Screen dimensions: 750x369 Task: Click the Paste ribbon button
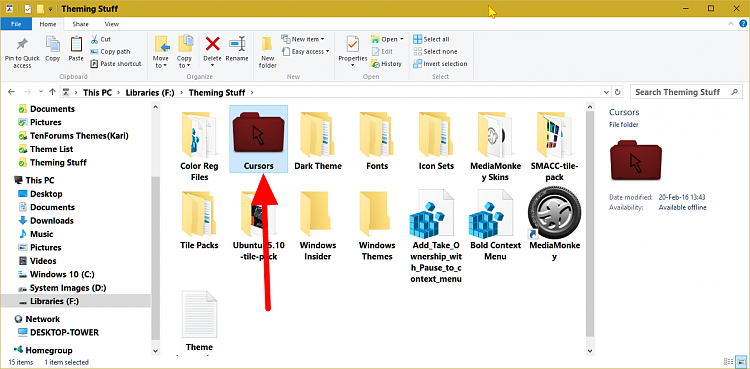point(76,49)
